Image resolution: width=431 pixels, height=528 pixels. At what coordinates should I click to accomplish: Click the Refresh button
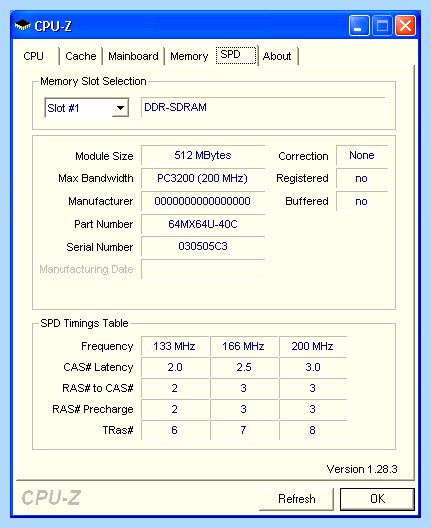pos(297,499)
